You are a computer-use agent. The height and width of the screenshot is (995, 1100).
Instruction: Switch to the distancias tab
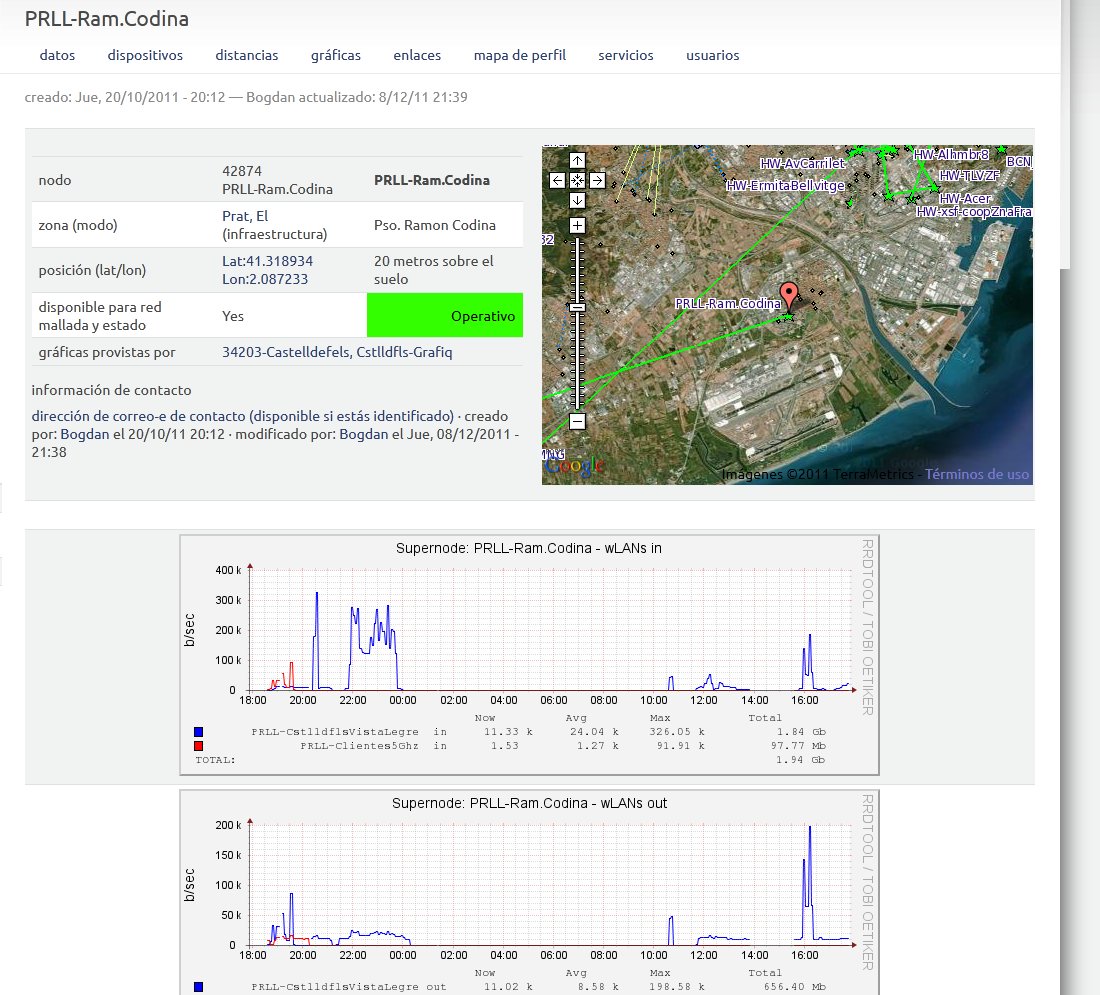pyautogui.click(x=247, y=55)
